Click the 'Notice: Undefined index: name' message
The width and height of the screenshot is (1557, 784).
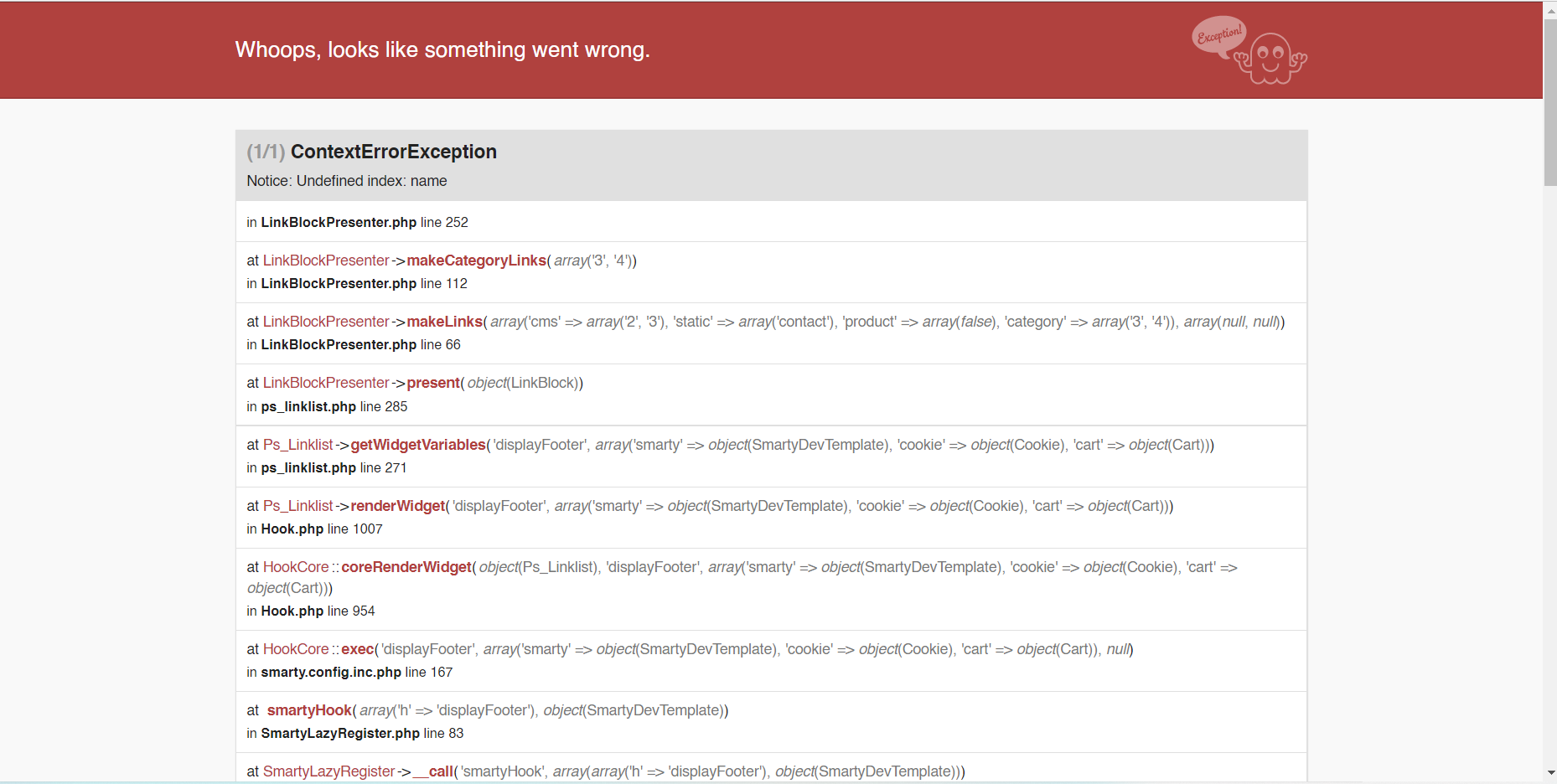coord(347,181)
